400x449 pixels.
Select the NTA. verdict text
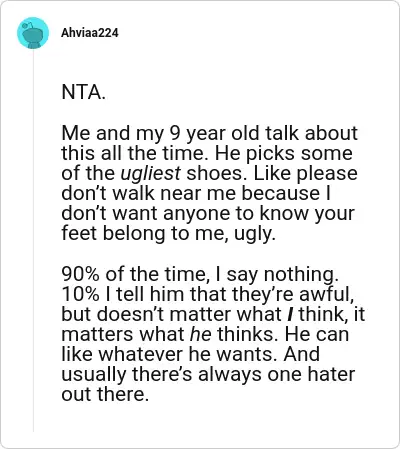click(84, 92)
